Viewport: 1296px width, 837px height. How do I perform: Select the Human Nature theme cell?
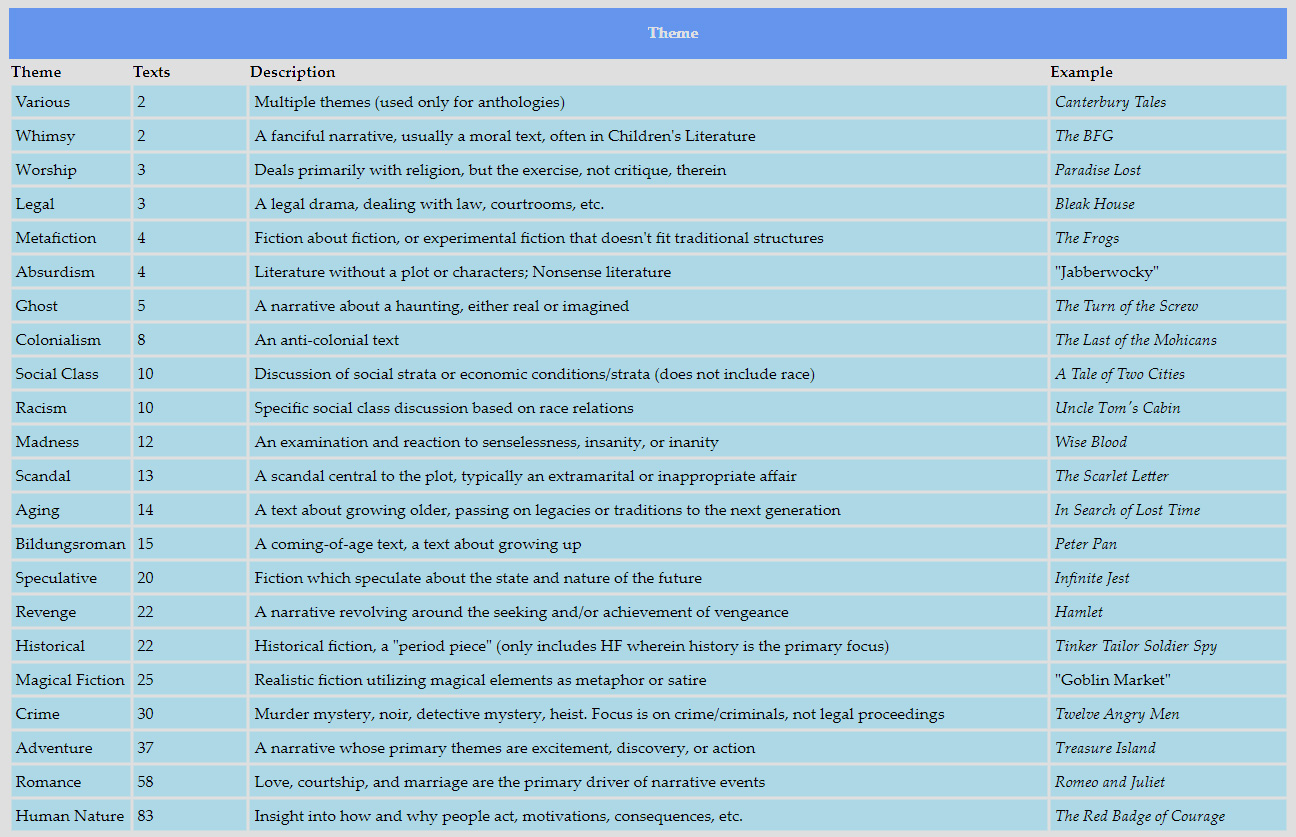click(70, 816)
